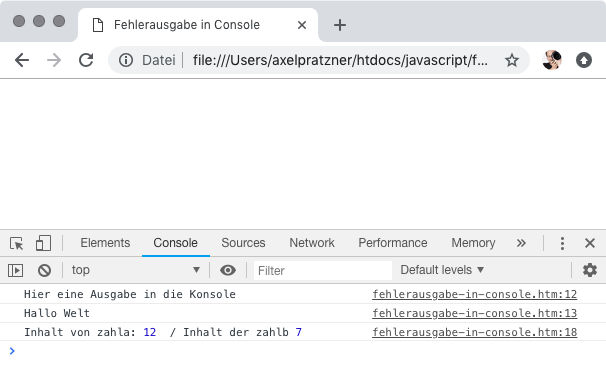This screenshot has width=606, height=388.
Task: Click the 'Inhalt von zahla' console message
Action: click(163, 332)
